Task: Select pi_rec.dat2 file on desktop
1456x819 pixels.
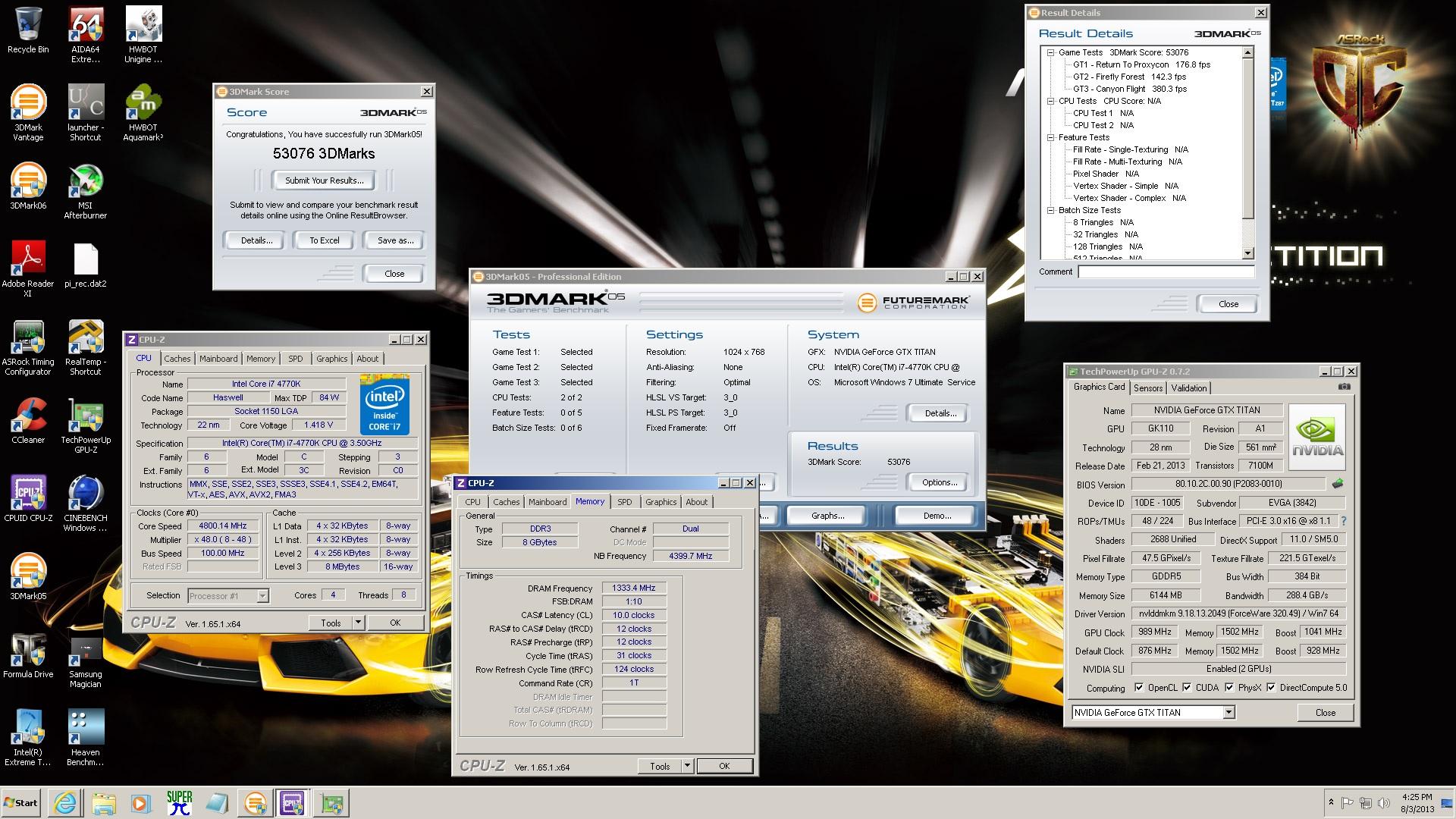Action: pyautogui.click(x=86, y=265)
